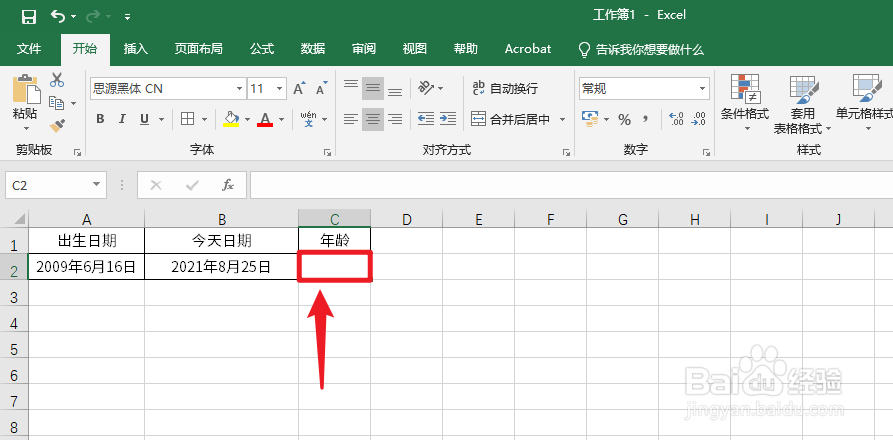Screen dimensions: 893x440
Task: Click the Name Box showing C2
Action: [x=56, y=186]
